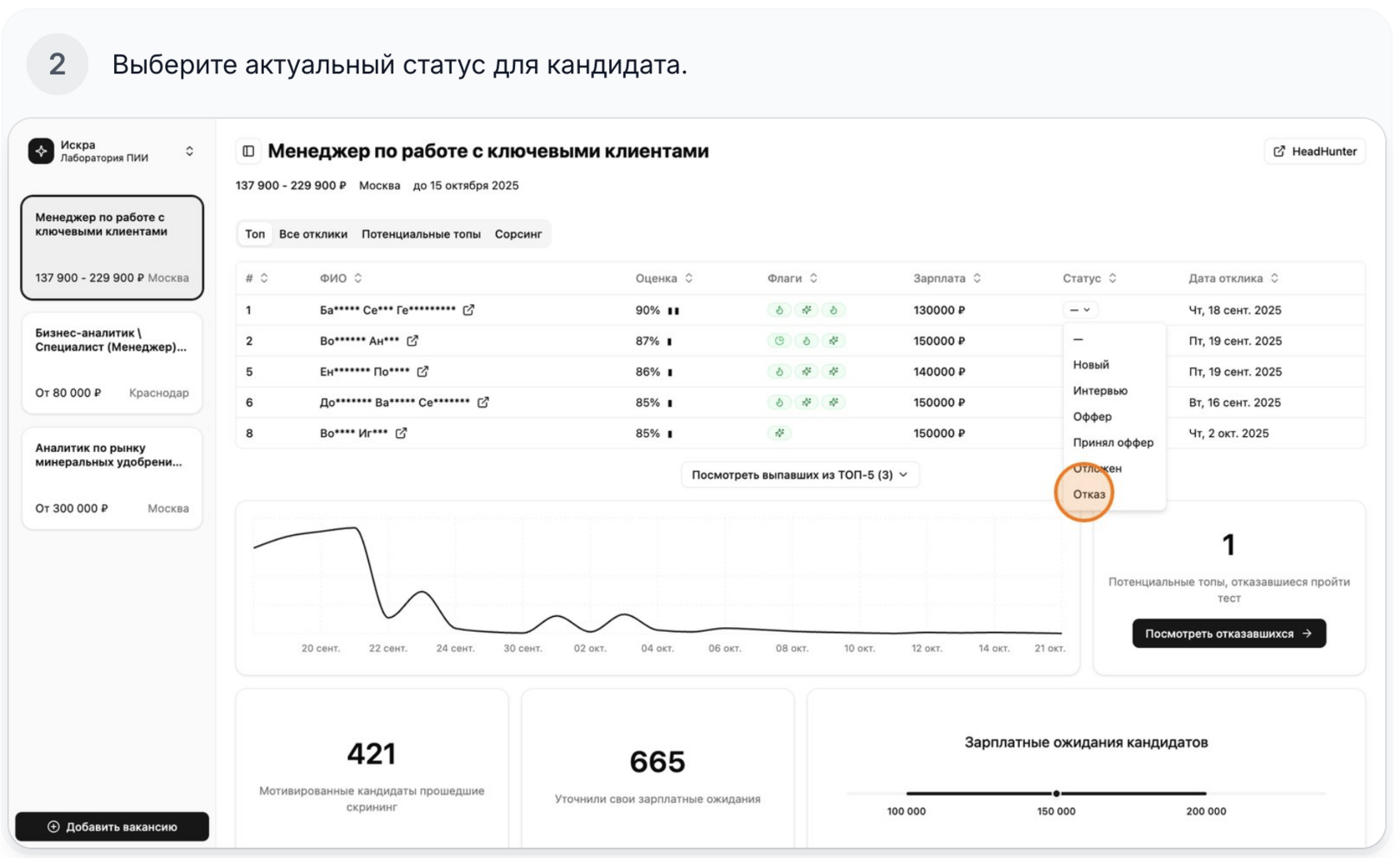This screenshot has width=1400, height=858.
Task: Click the sparkle flag in the 90% row
Action: (807, 310)
